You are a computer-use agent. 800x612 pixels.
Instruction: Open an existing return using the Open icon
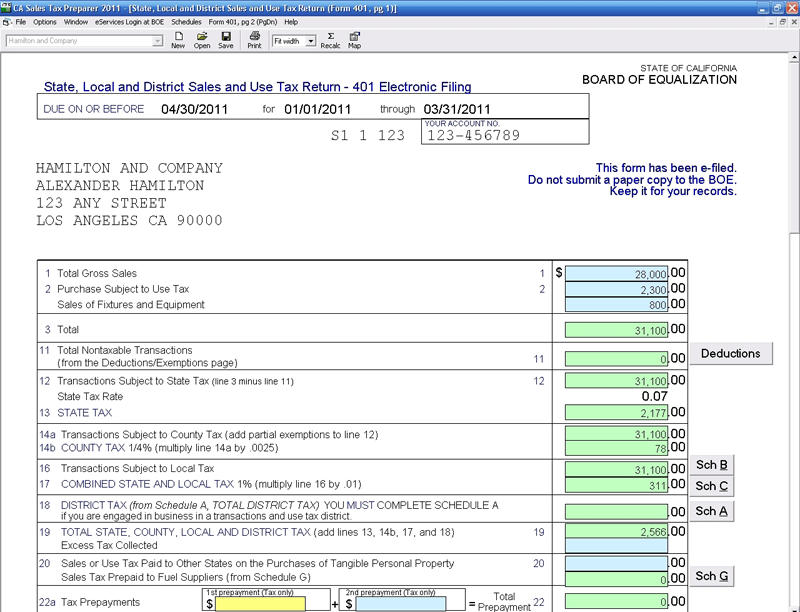click(201, 38)
